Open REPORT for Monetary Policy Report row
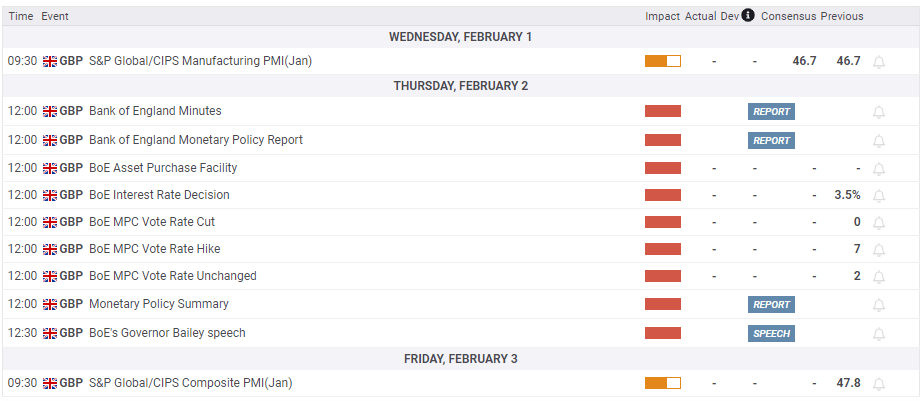 pos(771,141)
